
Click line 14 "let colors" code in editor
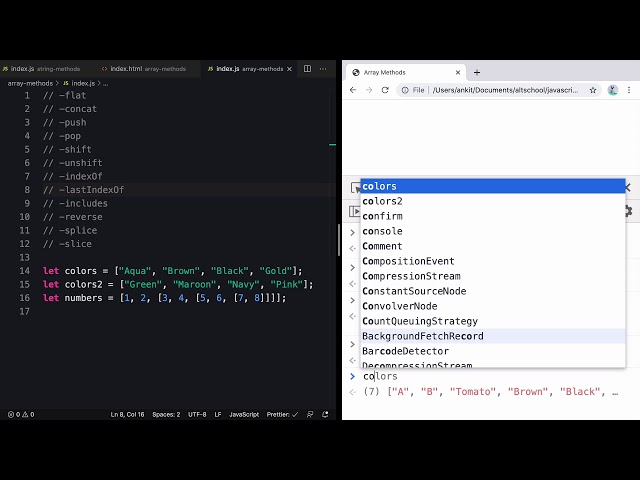click(173, 271)
